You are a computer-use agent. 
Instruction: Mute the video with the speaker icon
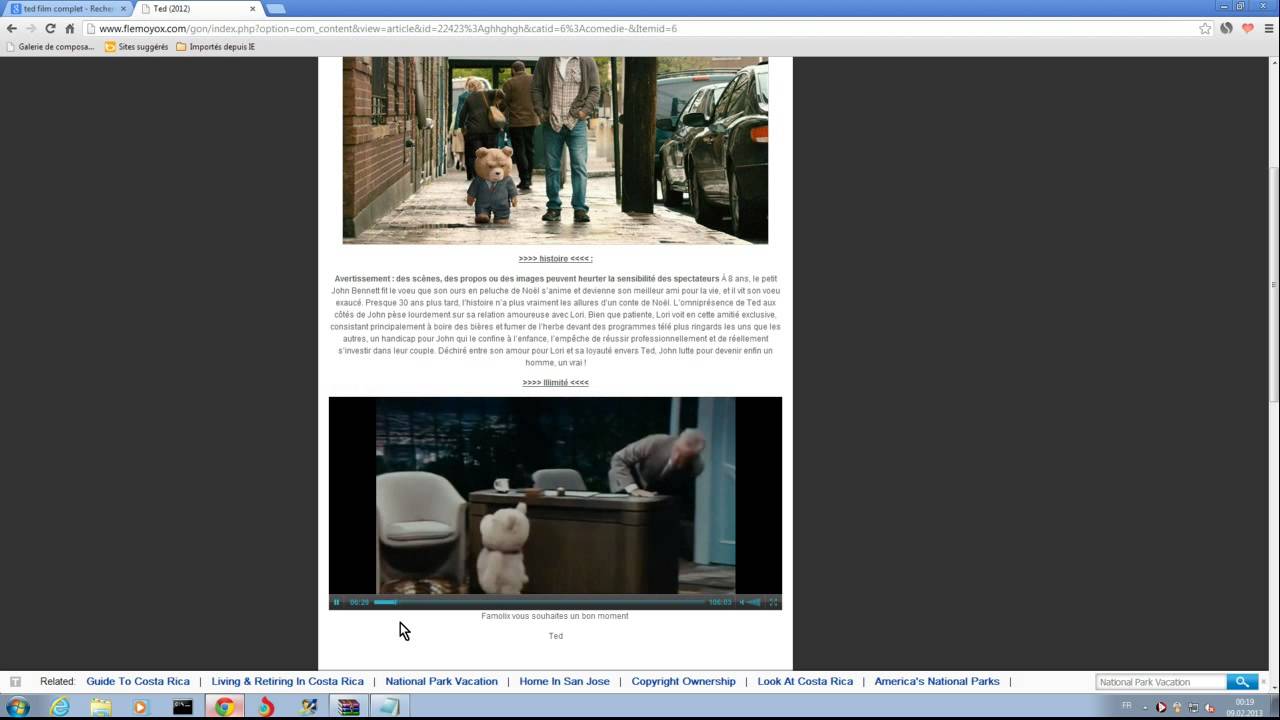click(742, 602)
